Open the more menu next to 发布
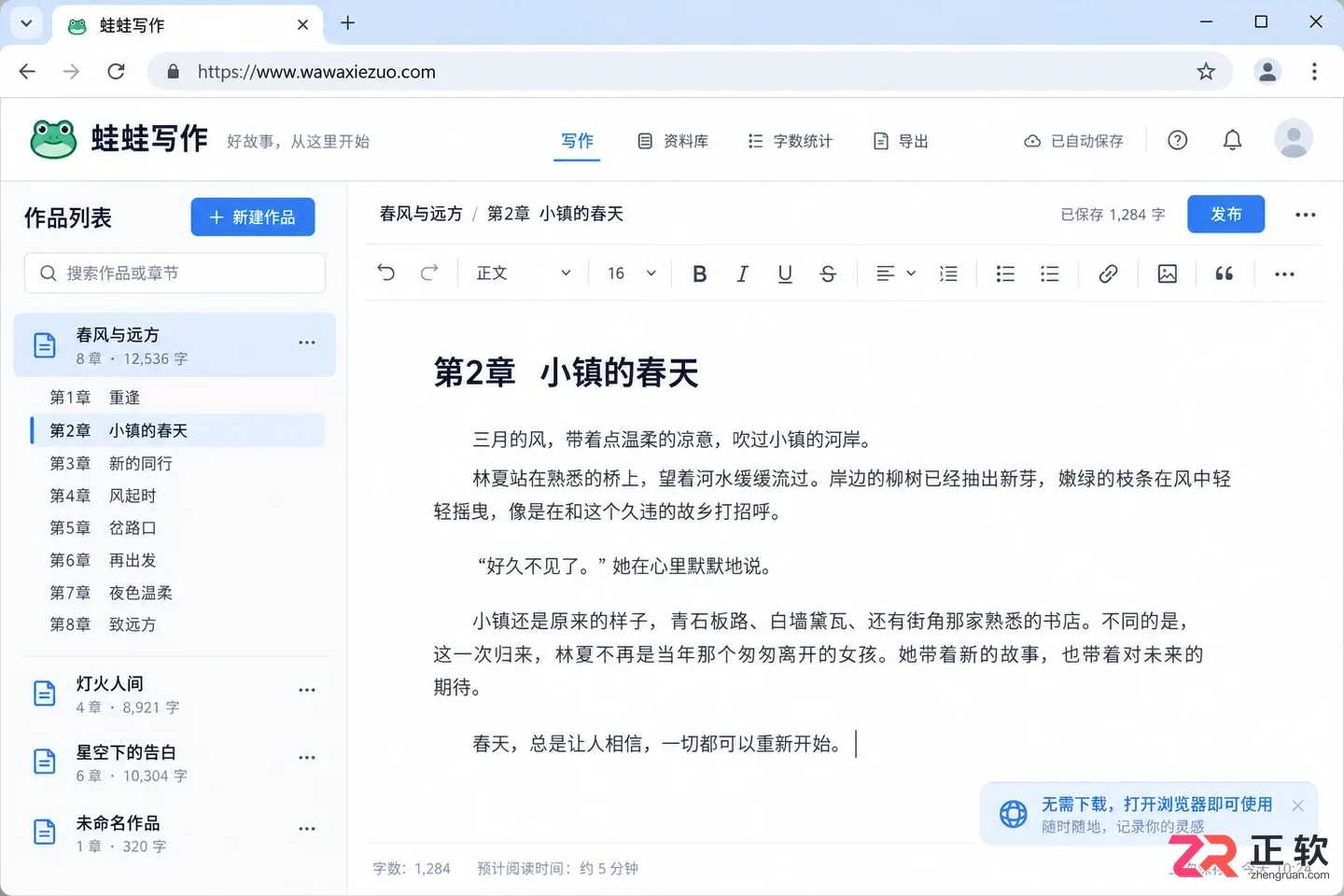Viewport: 1344px width, 896px height. [1305, 215]
